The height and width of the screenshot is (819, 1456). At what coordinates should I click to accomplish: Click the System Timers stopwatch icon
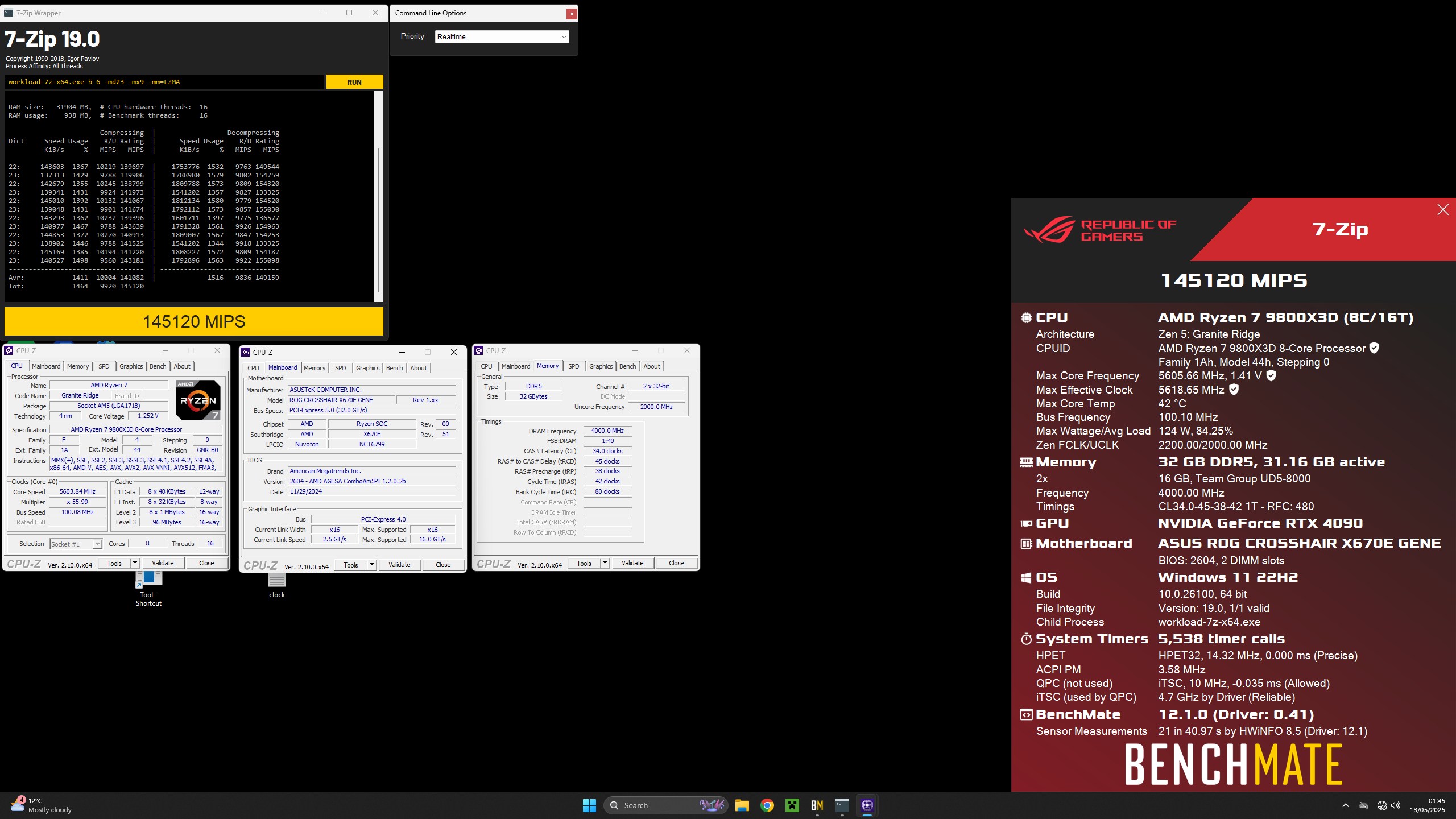click(x=1026, y=639)
